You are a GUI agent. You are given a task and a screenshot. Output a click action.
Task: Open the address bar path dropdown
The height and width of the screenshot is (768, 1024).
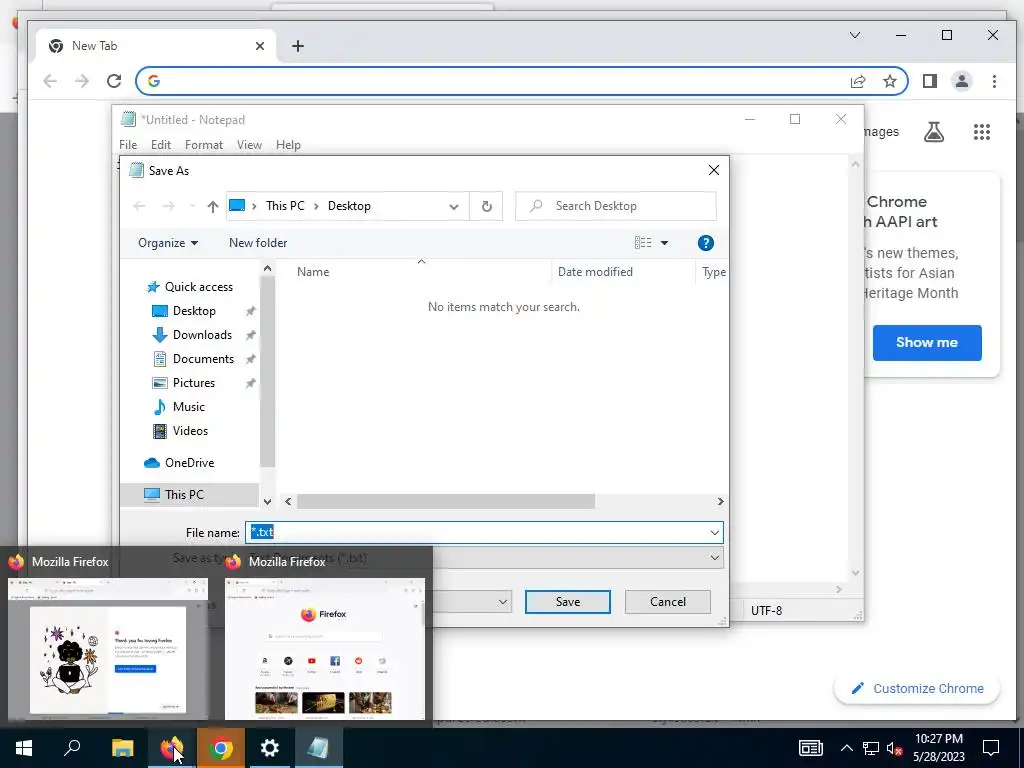[454, 206]
